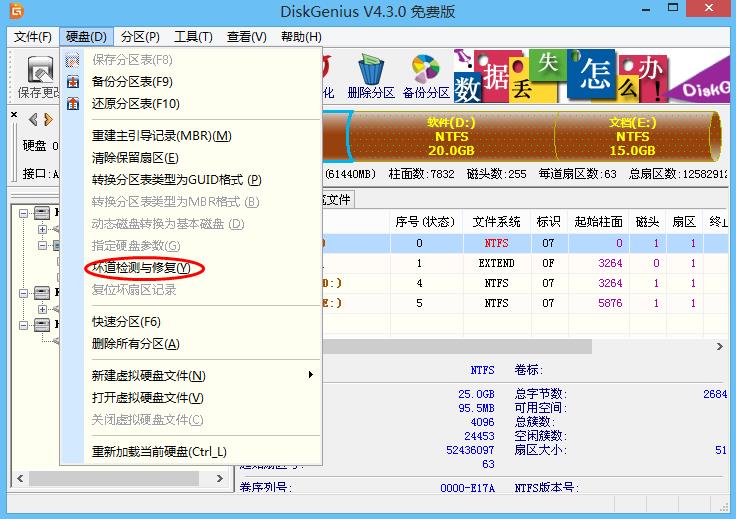Open the 查看(V) menu
This screenshot has width=736, height=519.
pos(246,37)
